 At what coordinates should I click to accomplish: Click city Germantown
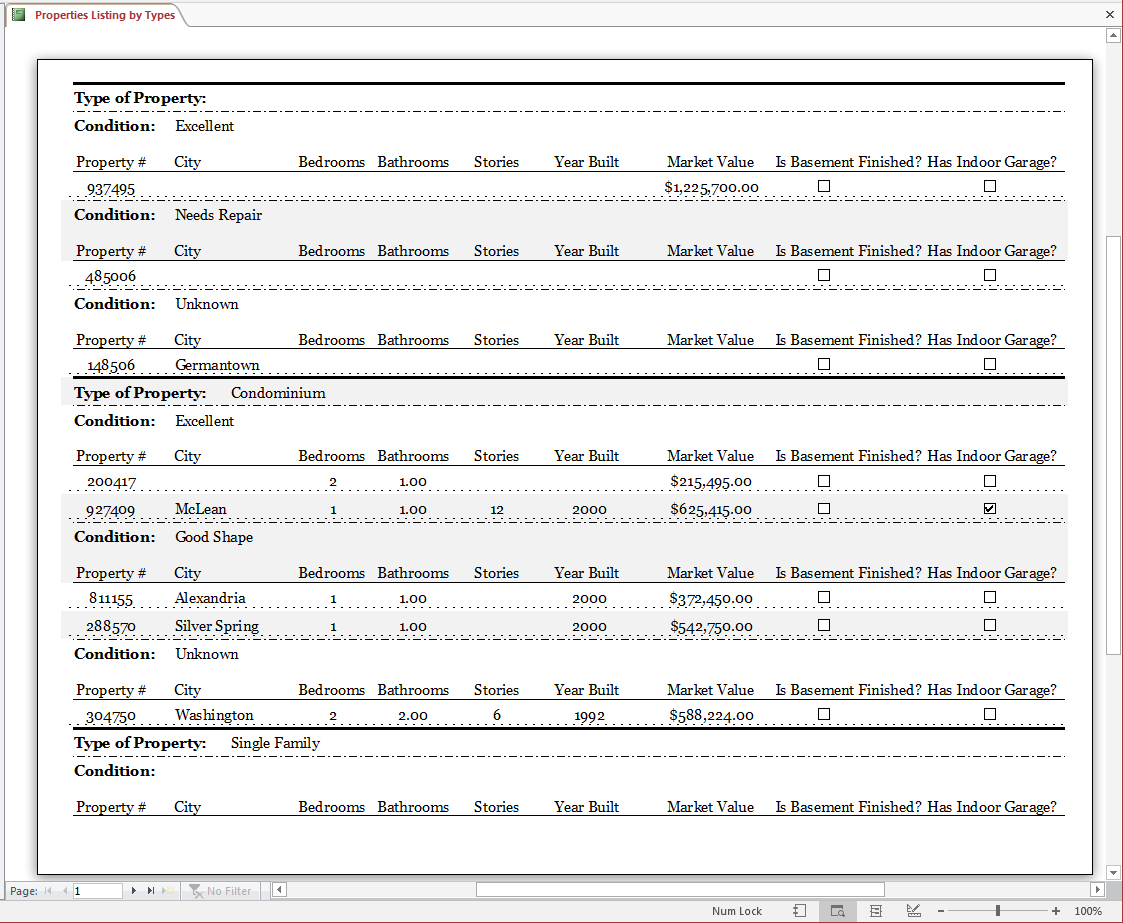tap(217, 365)
